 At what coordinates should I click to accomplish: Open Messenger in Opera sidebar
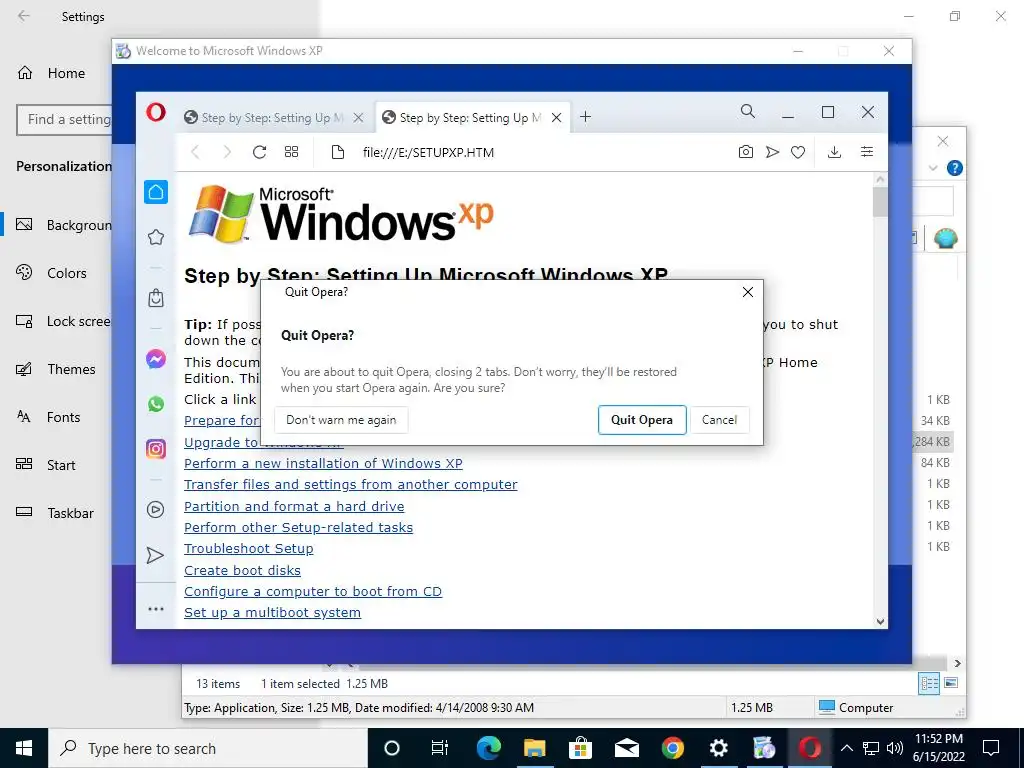coord(155,359)
